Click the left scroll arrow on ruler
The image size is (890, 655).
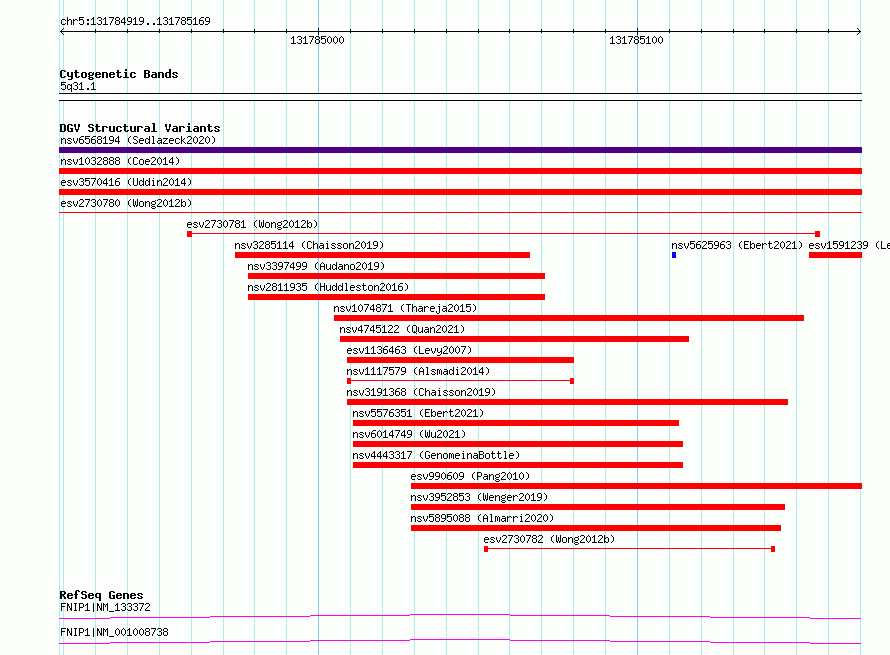tap(62, 32)
